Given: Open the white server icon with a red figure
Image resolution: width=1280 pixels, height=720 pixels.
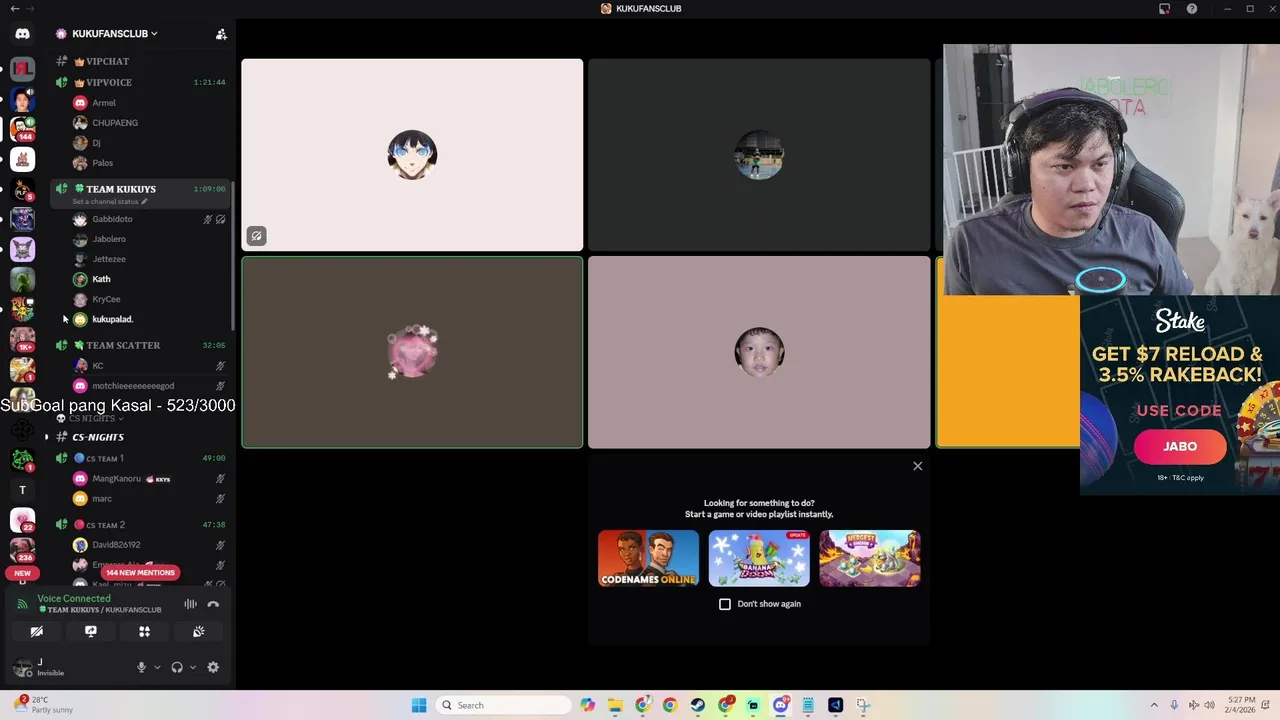Looking at the screenshot, I should [x=22, y=159].
